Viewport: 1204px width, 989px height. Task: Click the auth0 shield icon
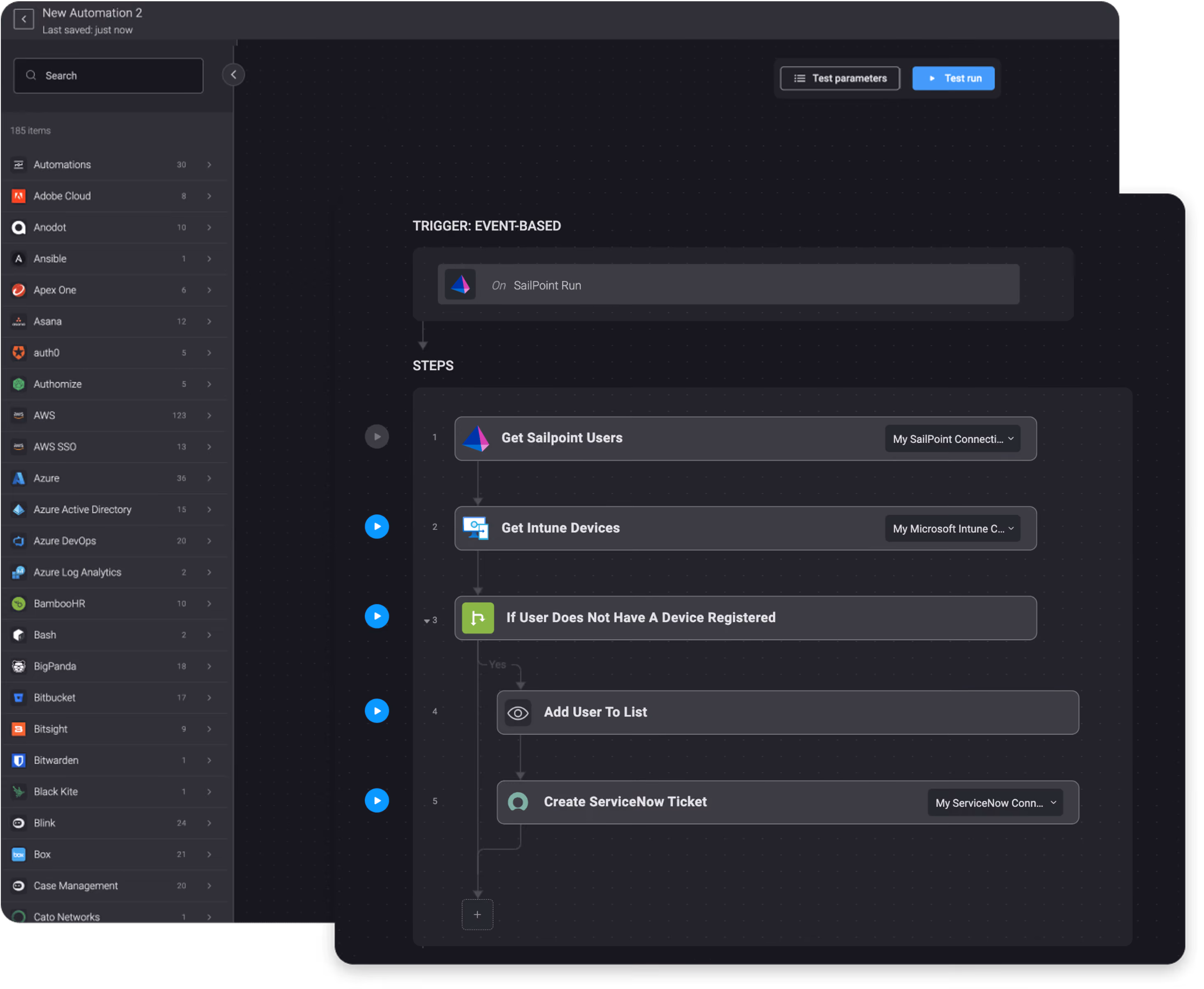[19, 353]
